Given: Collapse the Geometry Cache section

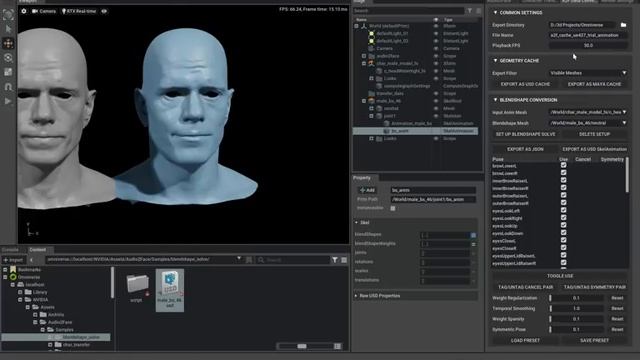Looking at the screenshot, I should (496, 60).
